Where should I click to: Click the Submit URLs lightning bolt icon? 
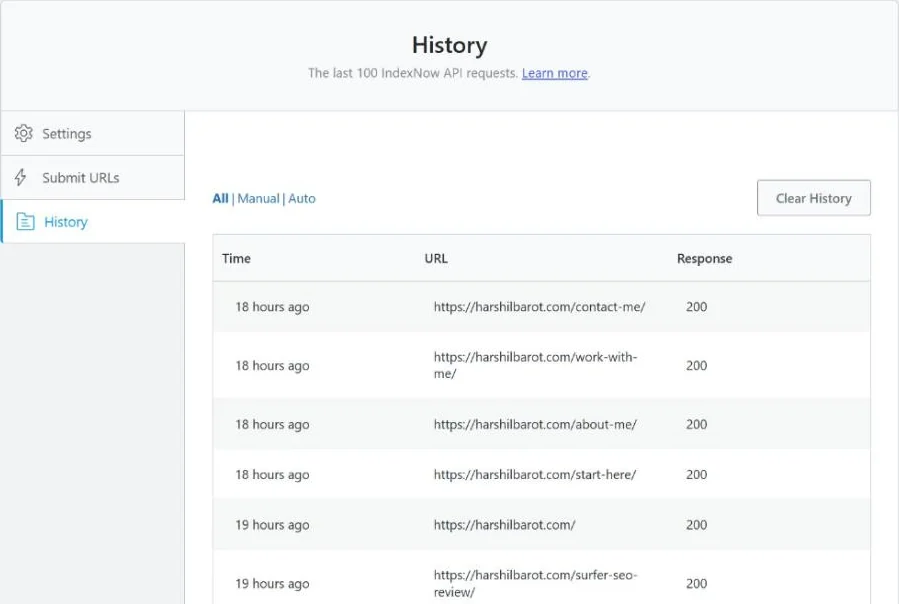click(x=21, y=177)
